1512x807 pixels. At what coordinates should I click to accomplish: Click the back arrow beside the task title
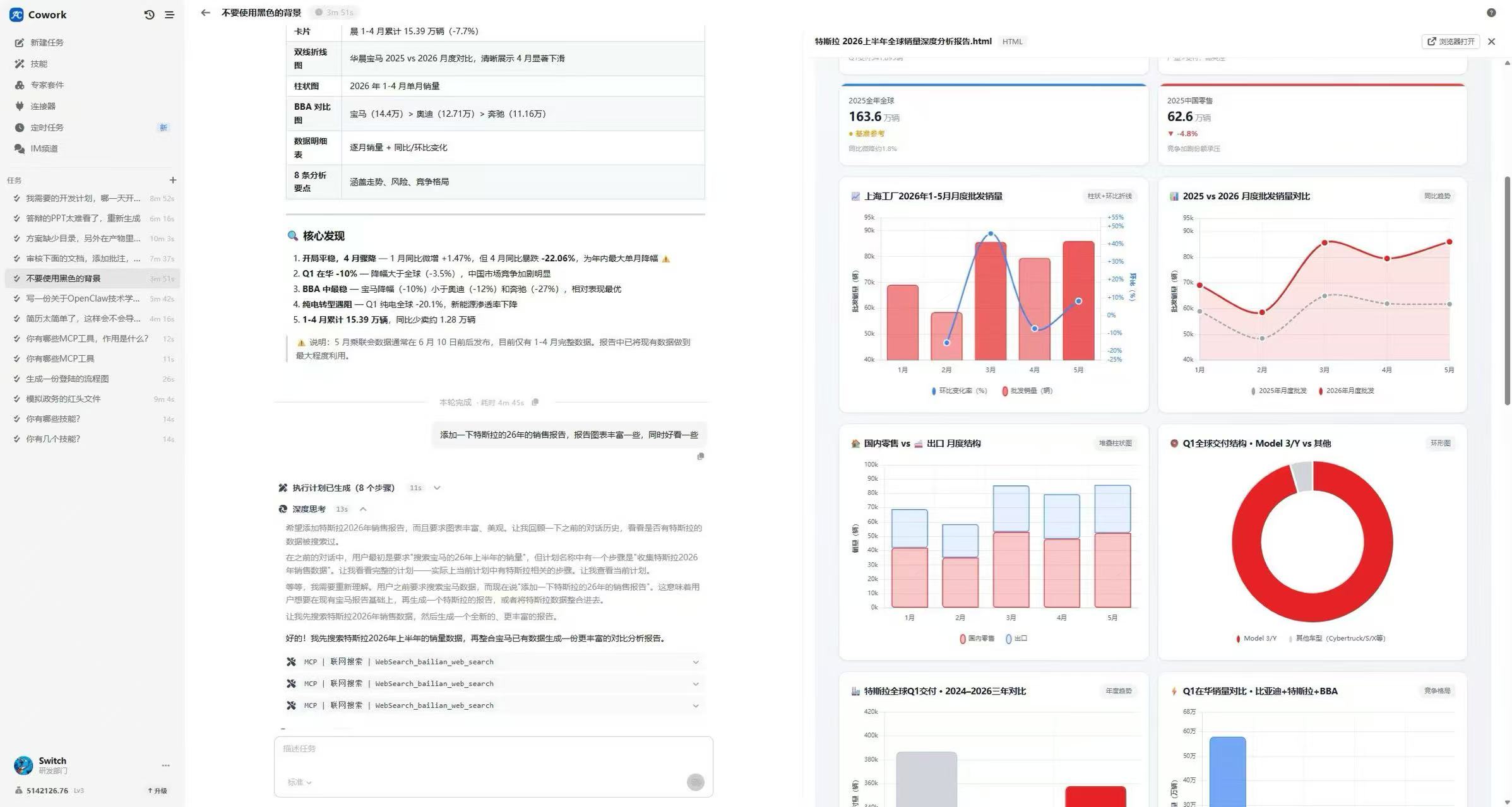click(205, 13)
